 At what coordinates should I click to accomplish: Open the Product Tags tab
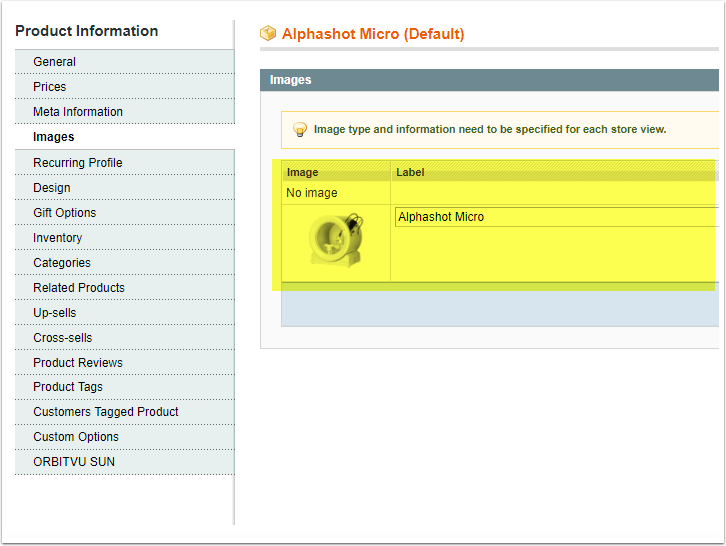click(125, 387)
